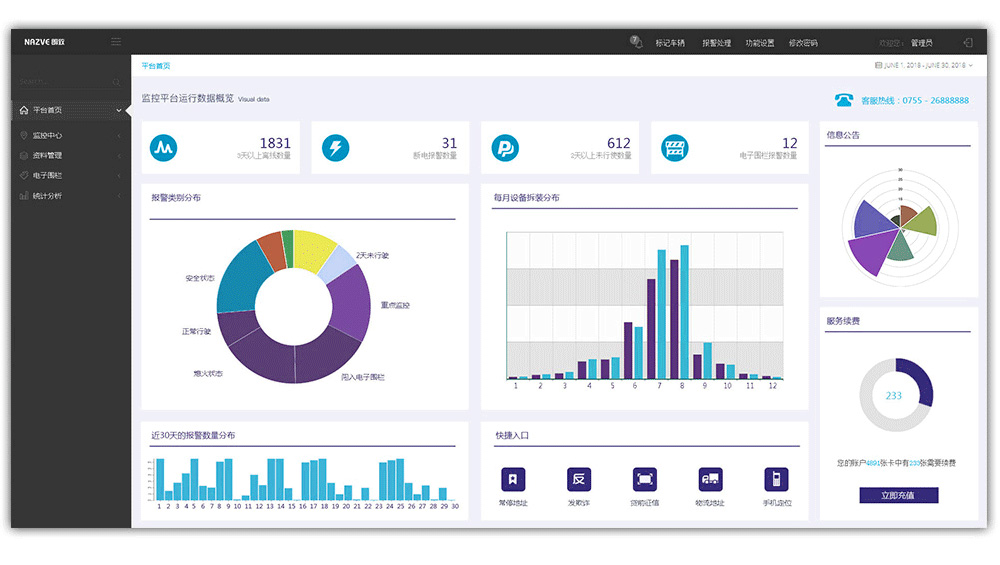Expand the 监控中心 sidebar menu

click(x=70, y=135)
